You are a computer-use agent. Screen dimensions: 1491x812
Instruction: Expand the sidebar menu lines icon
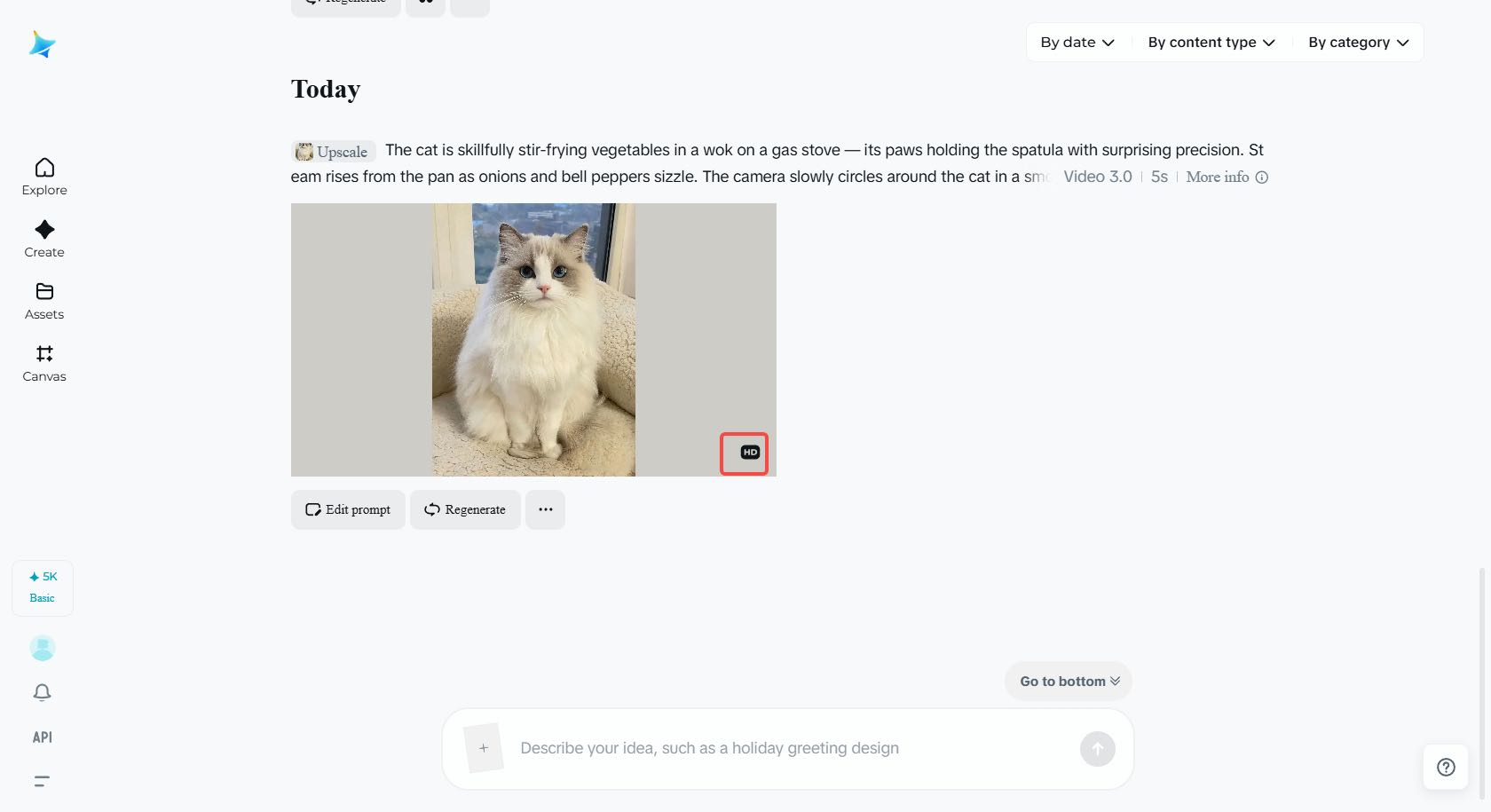pos(42,781)
